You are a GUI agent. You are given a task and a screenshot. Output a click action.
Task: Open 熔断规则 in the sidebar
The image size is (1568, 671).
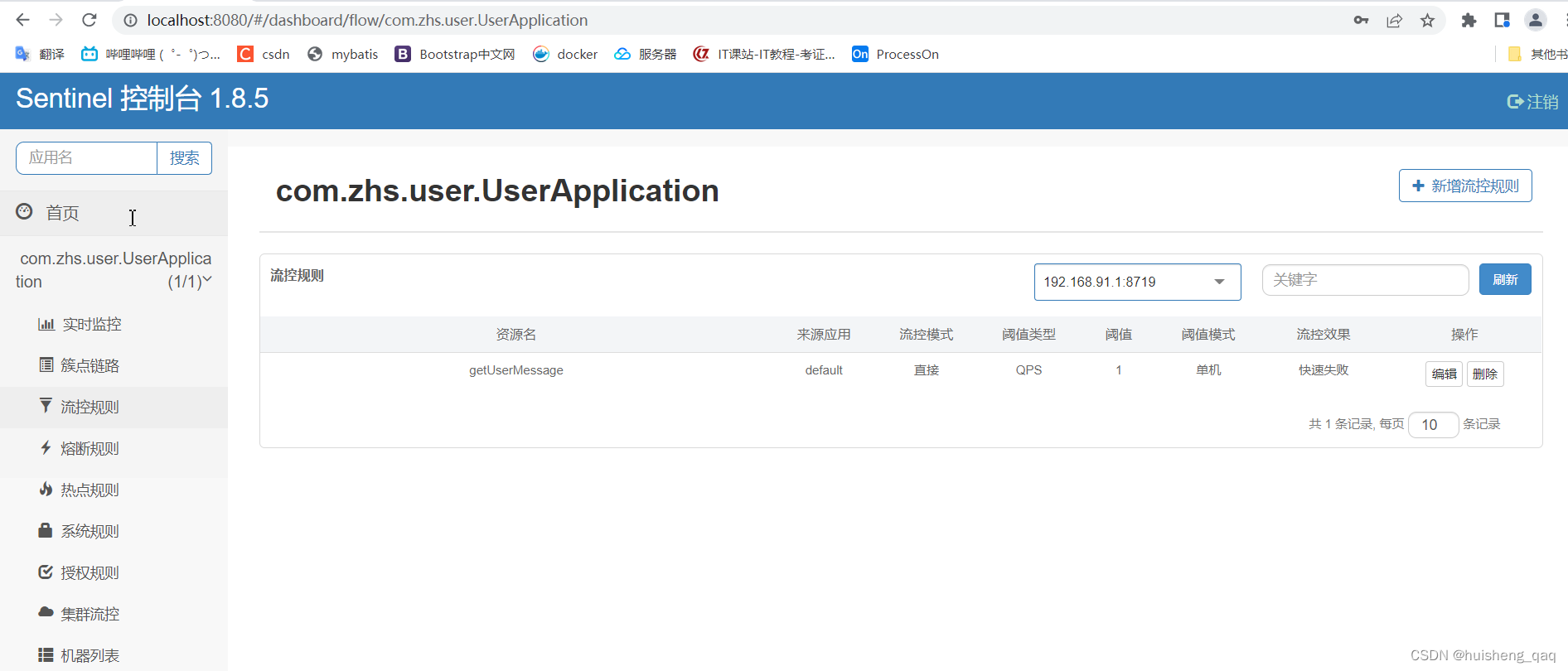(79, 448)
